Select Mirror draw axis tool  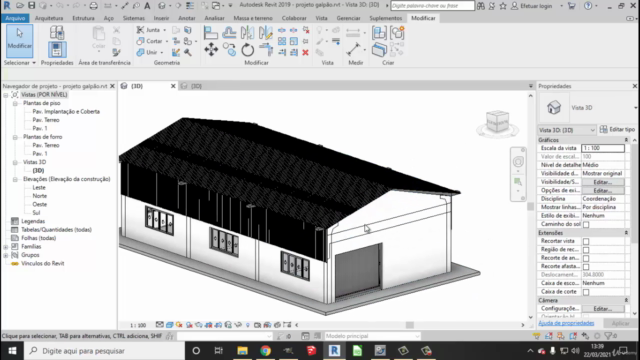265,33
